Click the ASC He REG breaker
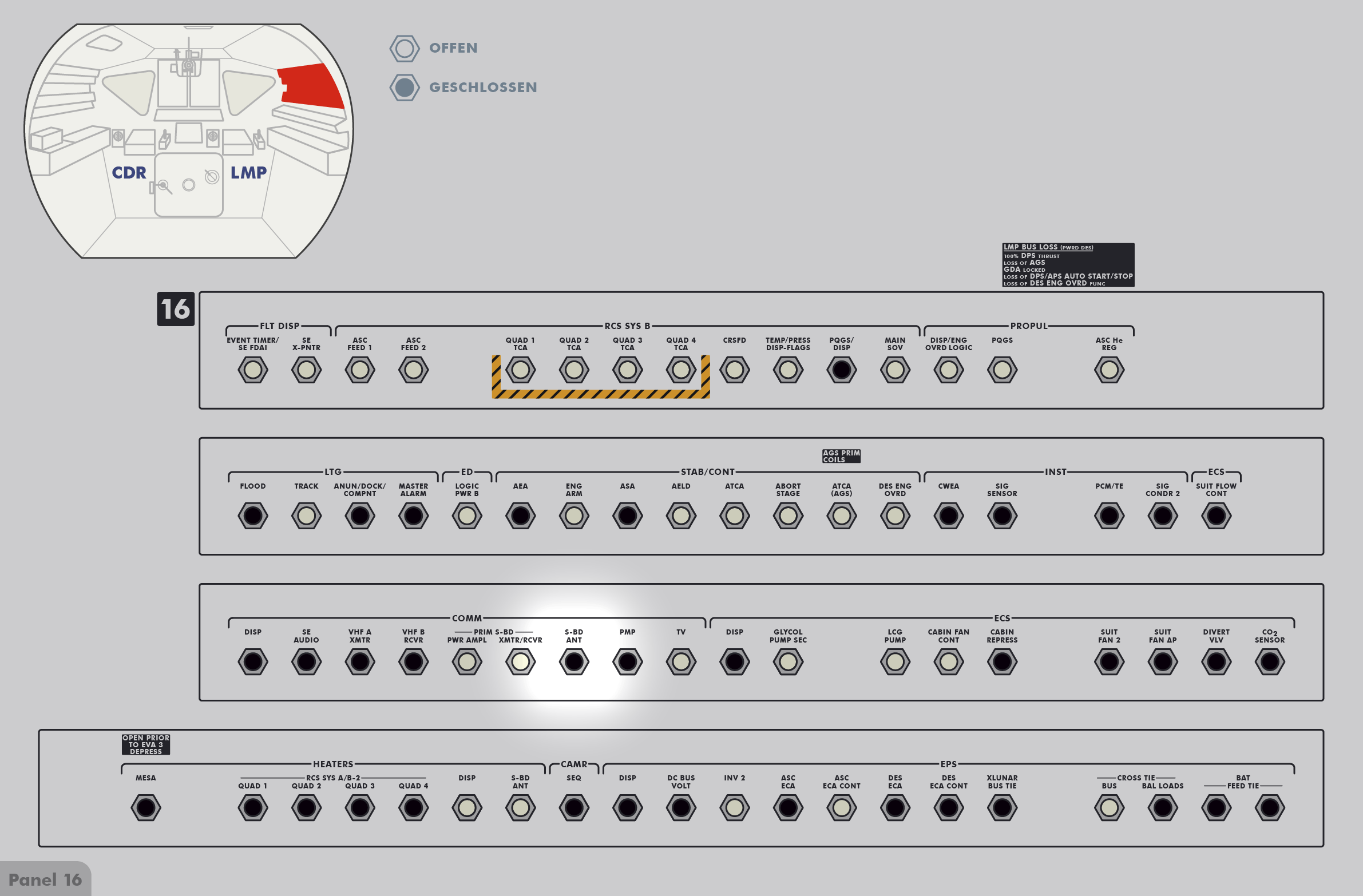This screenshot has width=1363, height=896. (x=1110, y=370)
